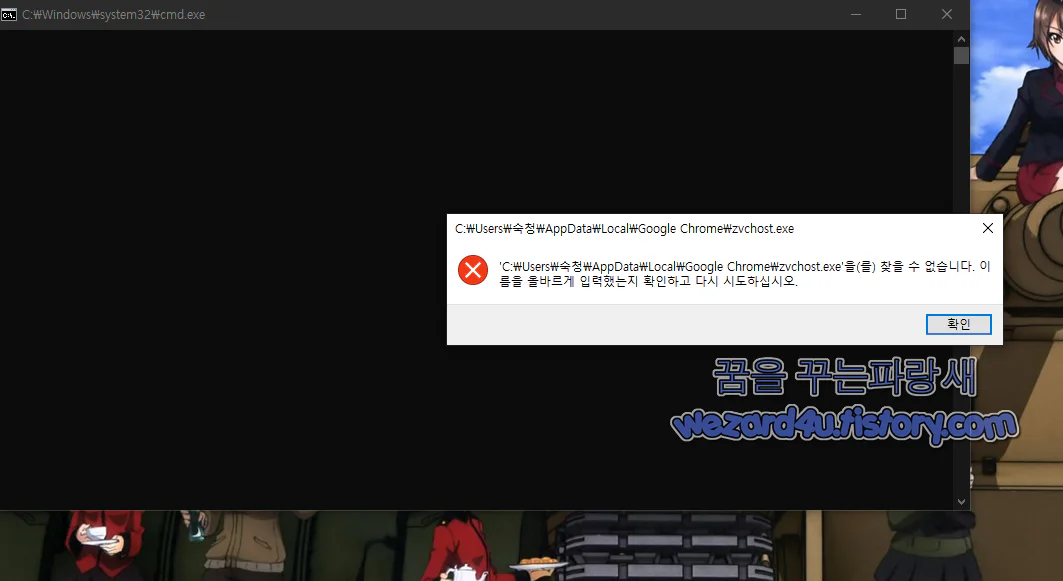Close the zvchost.exe error dialog
This screenshot has height=581, width=1063.
coord(988,228)
